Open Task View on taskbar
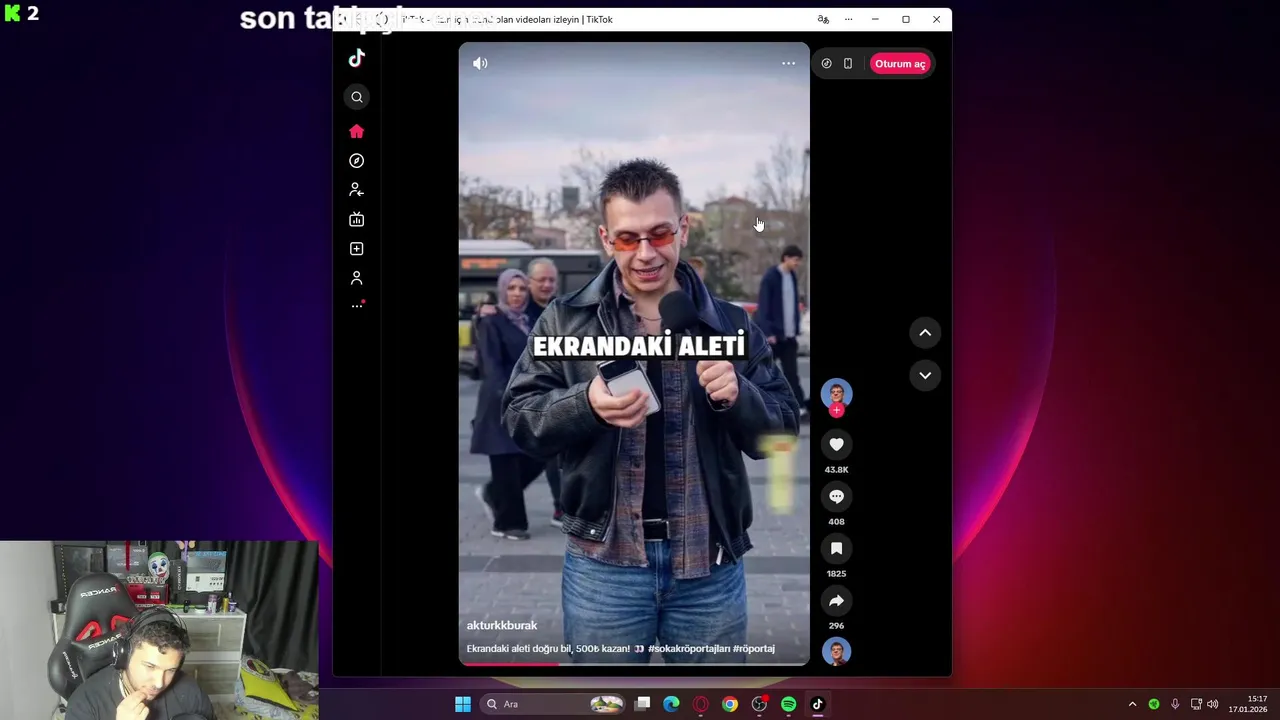This screenshot has height=720, width=1280. point(643,704)
